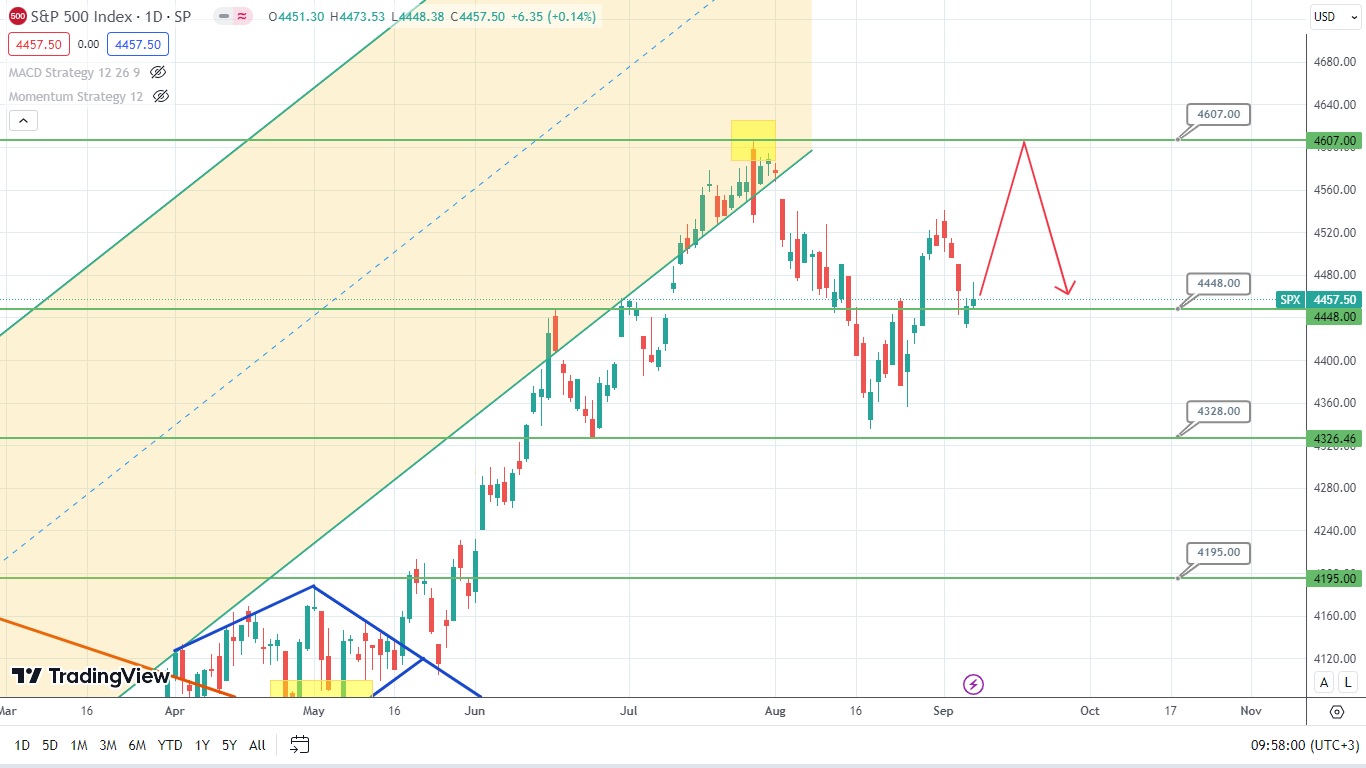Click the TradingView logo

tap(90, 677)
